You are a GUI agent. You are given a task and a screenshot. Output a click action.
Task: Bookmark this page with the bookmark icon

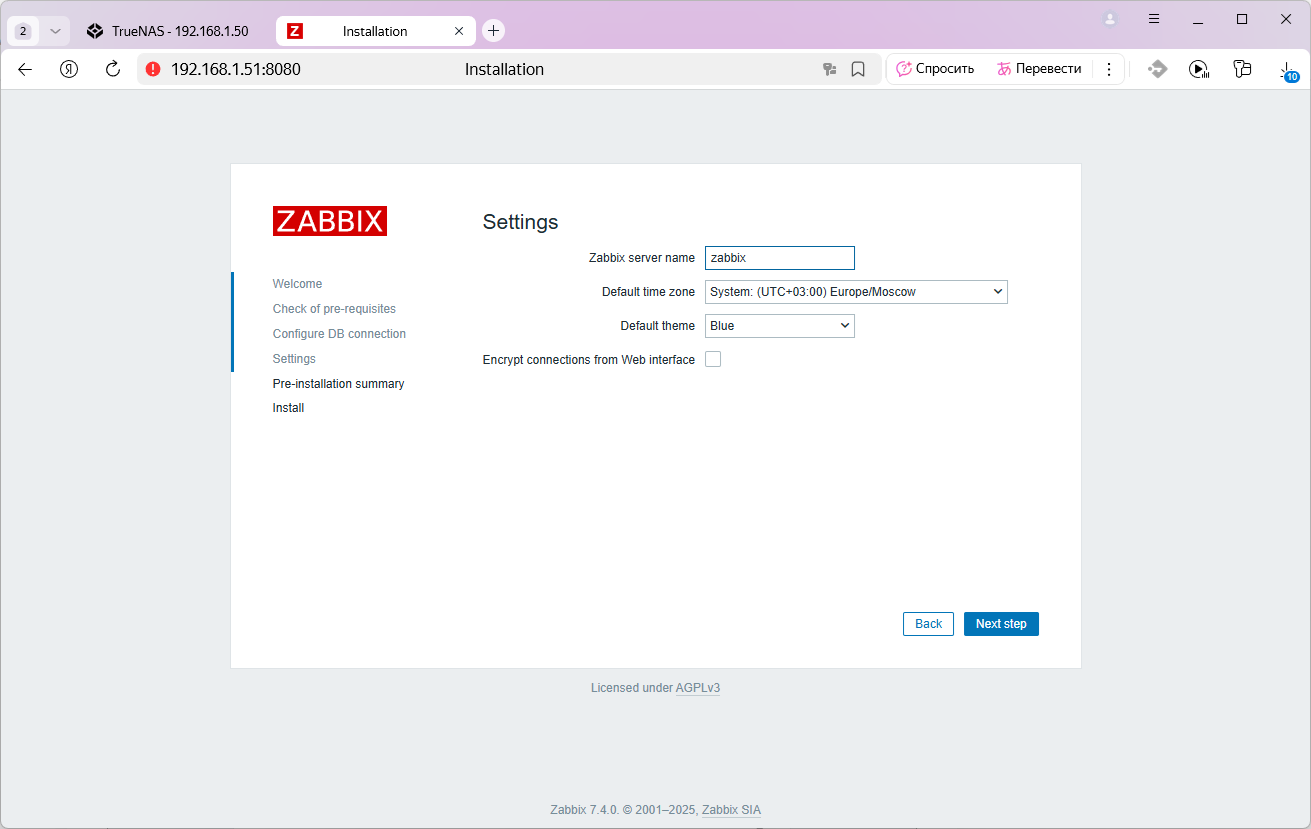point(858,69)
